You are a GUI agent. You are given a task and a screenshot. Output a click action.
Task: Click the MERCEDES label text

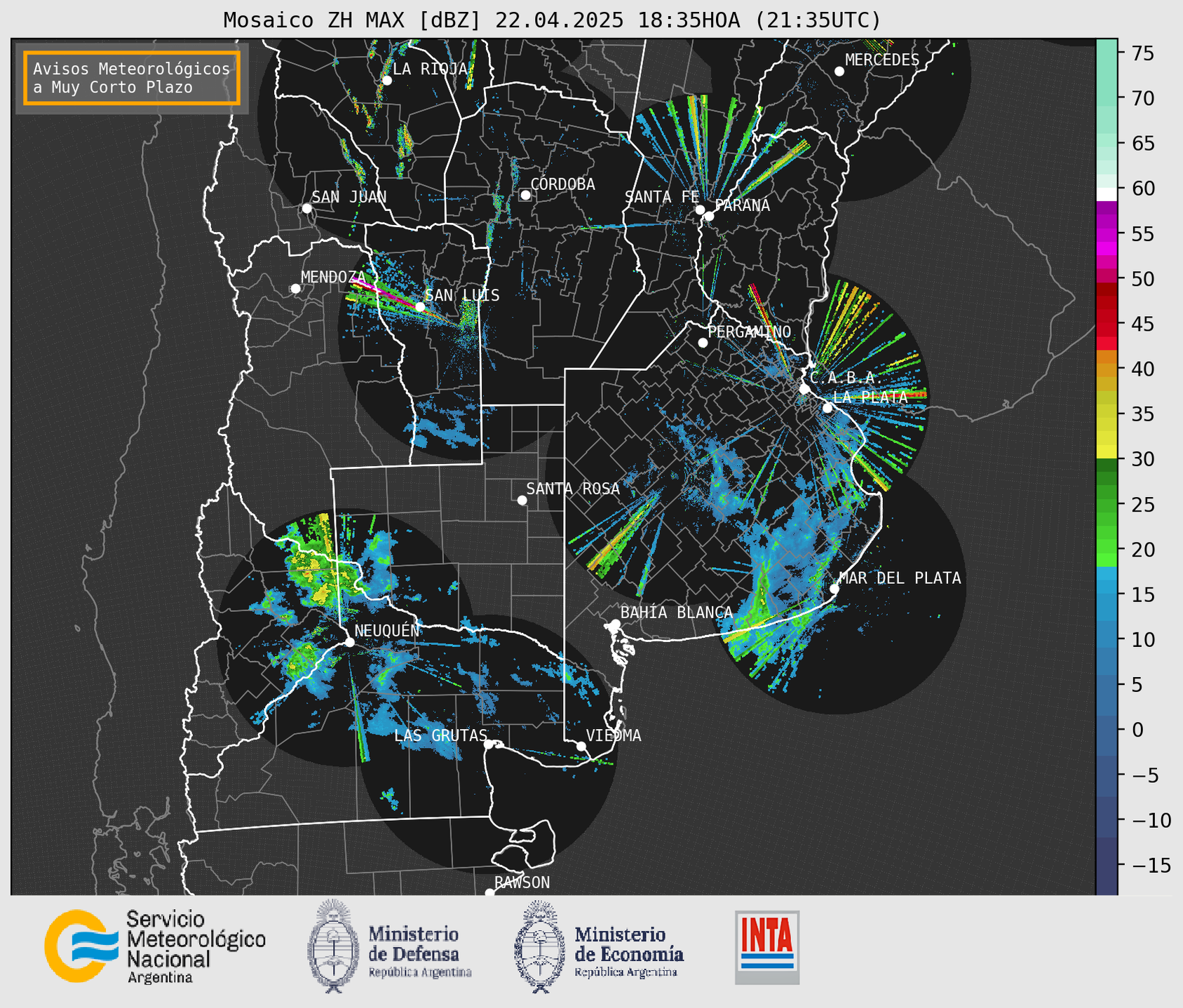coord(882,60)
